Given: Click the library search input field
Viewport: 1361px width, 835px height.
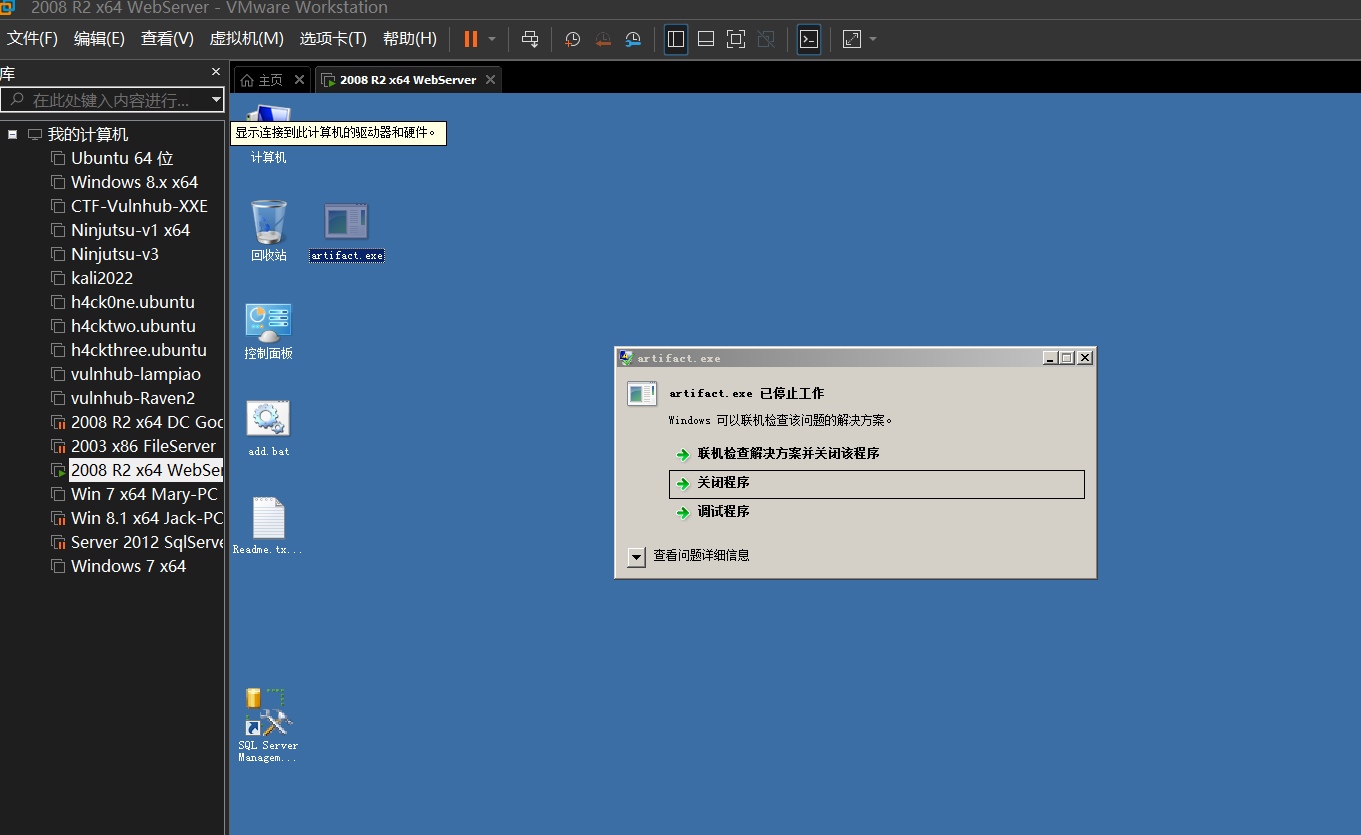Looking at the screenshot, I should 105,100.
